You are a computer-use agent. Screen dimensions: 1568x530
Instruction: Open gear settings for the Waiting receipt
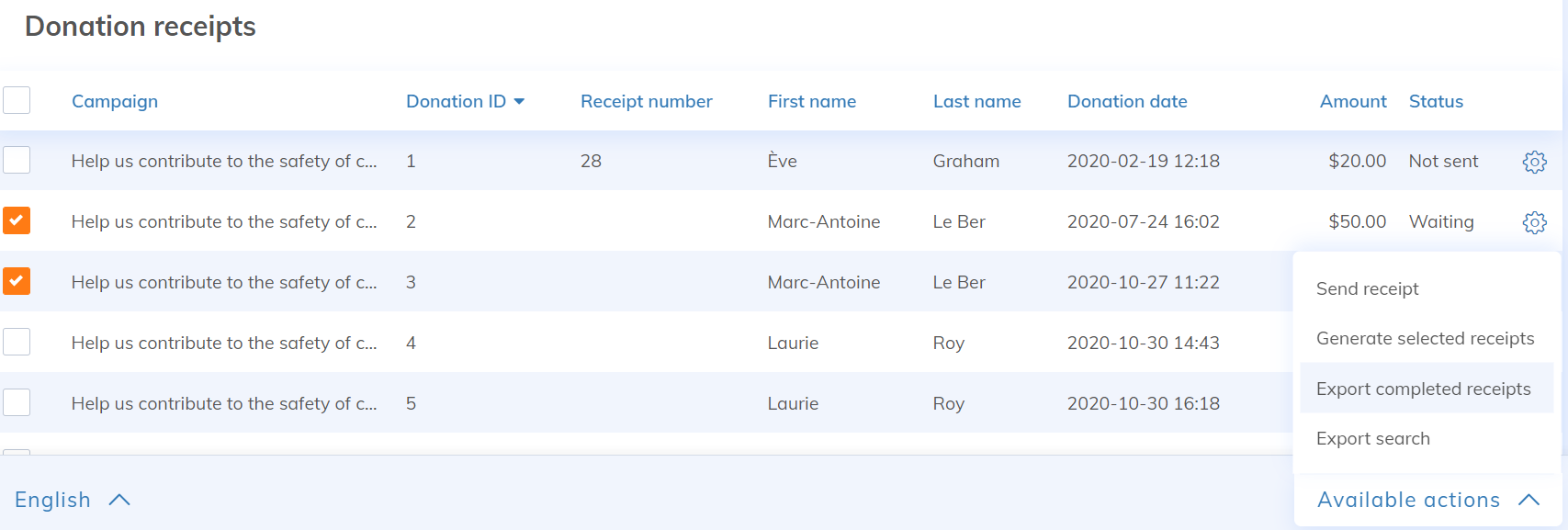(x=1534, y=222)
